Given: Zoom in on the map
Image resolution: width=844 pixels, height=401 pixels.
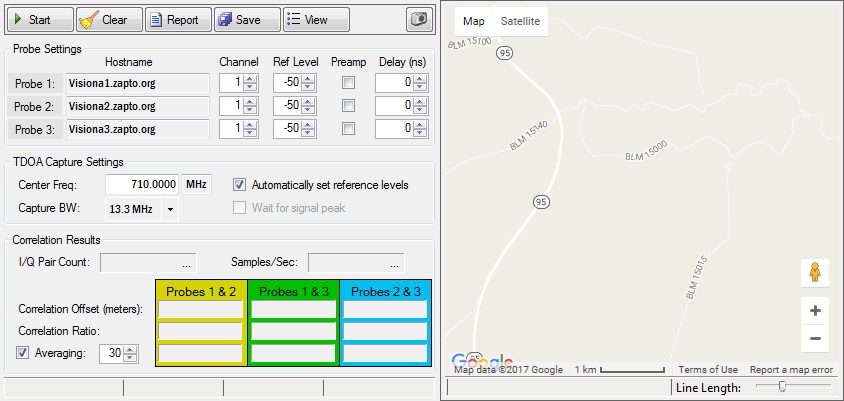Looking at the screenshot, I should click(x=815, y=311).
